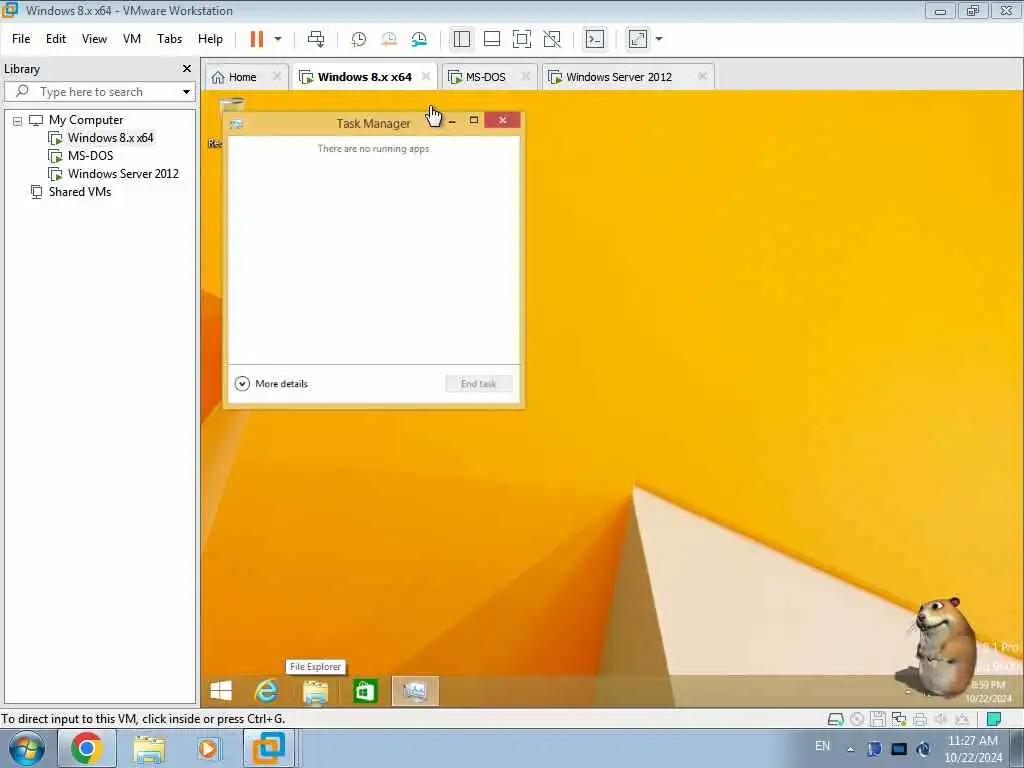Expand More details in Task Manager

[271, 384]
